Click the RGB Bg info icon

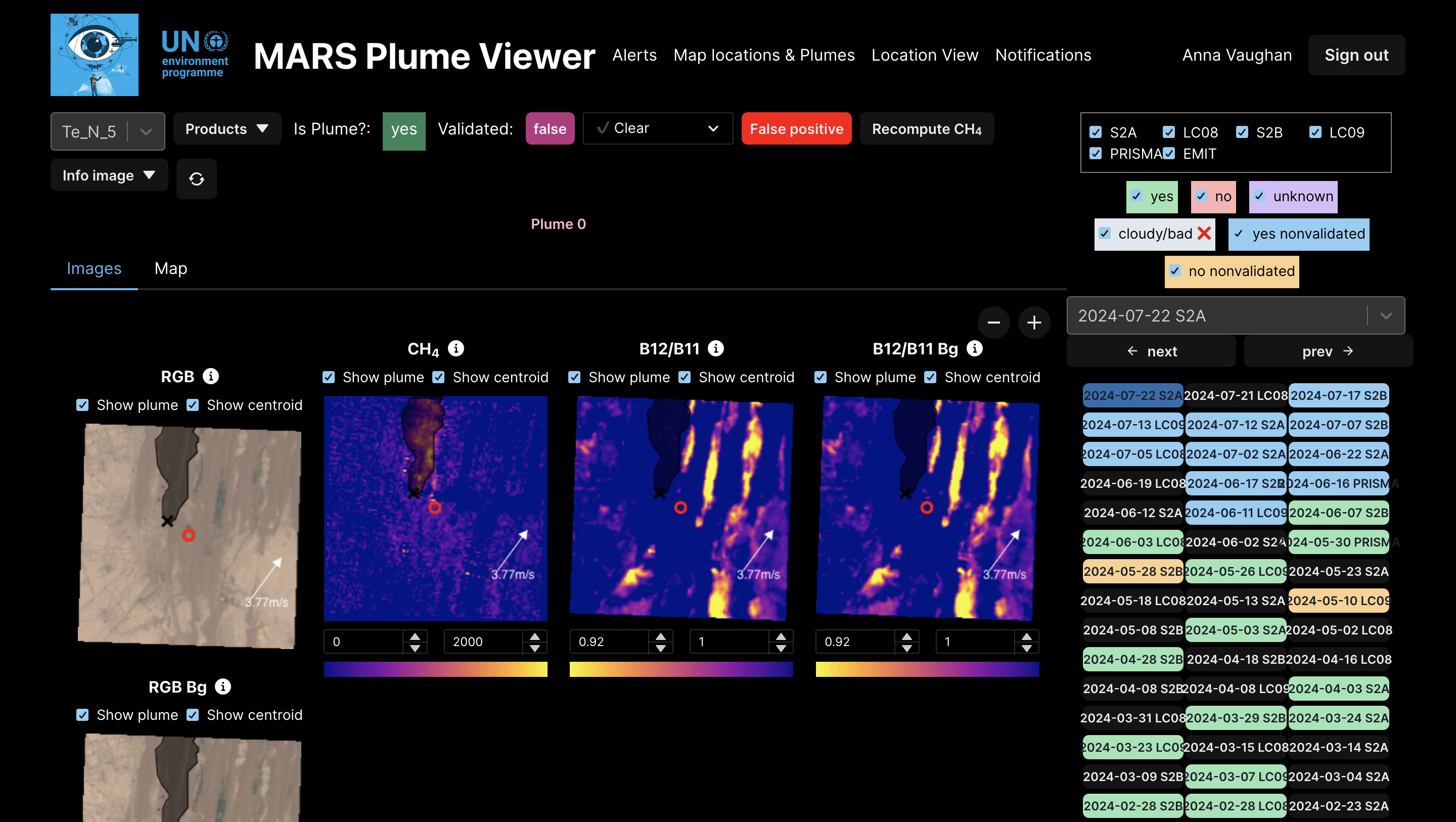[x=222, y=687]
